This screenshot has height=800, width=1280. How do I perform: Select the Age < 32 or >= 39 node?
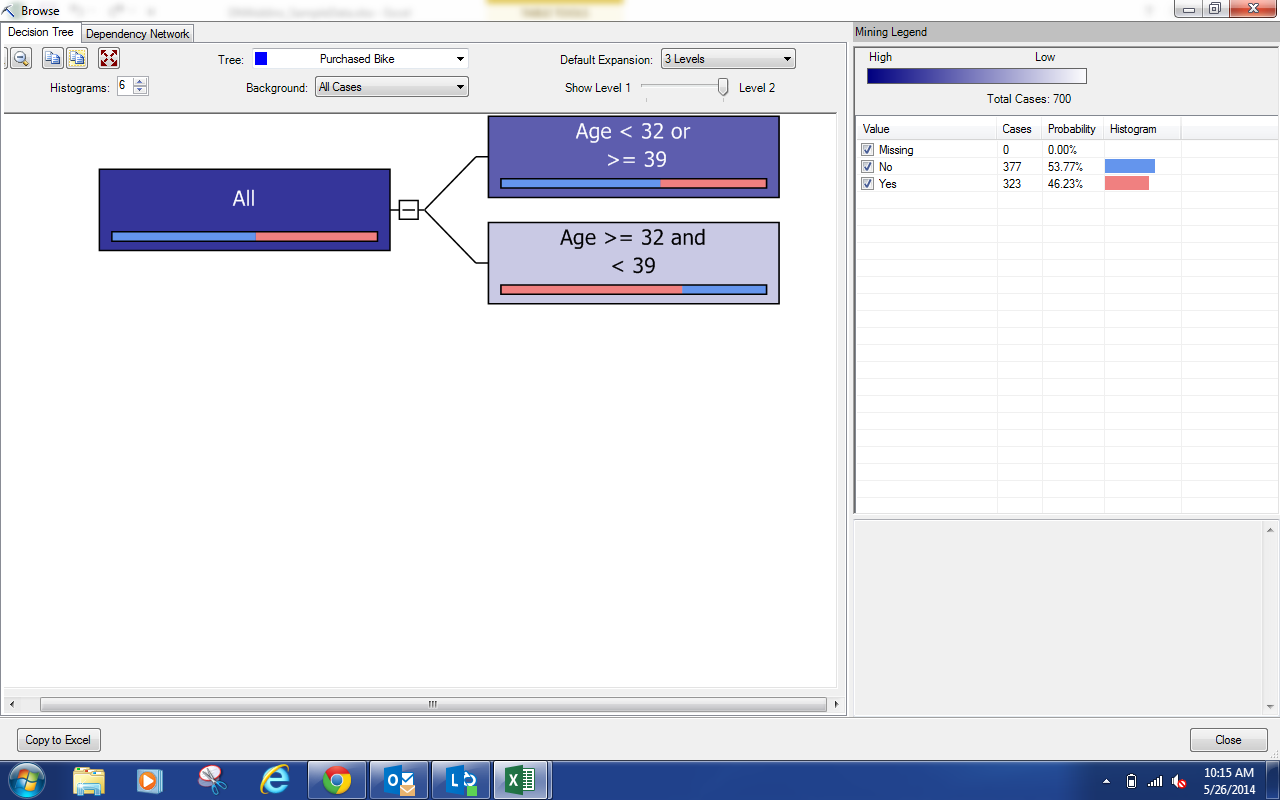coord(633,156)
